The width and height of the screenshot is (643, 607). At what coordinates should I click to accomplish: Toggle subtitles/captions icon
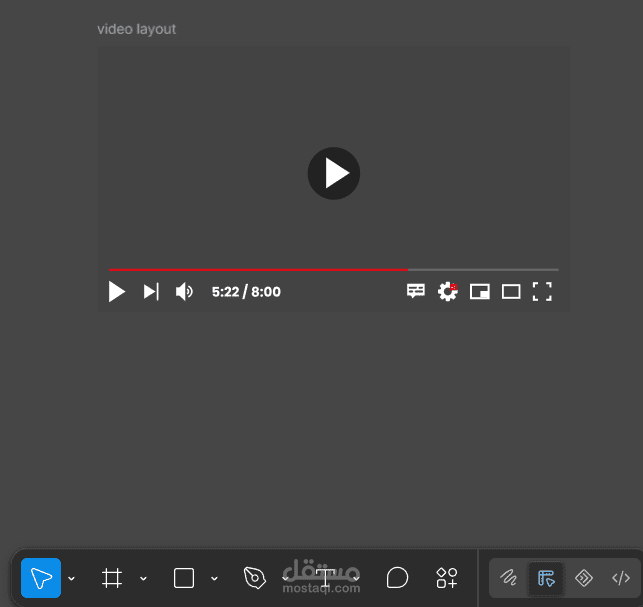[415, 291]
